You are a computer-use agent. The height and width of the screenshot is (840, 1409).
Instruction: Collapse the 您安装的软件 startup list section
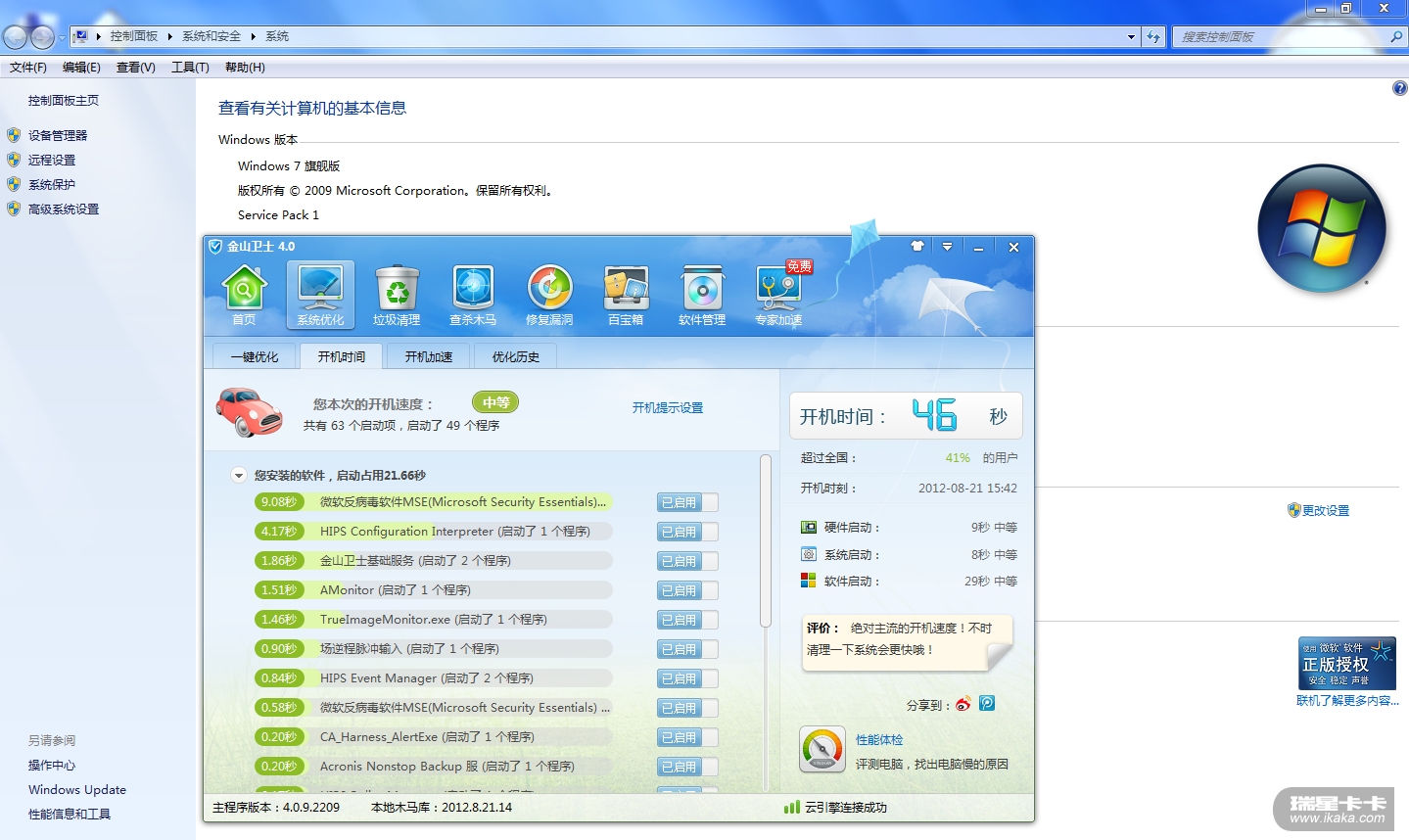pos(238,476)
